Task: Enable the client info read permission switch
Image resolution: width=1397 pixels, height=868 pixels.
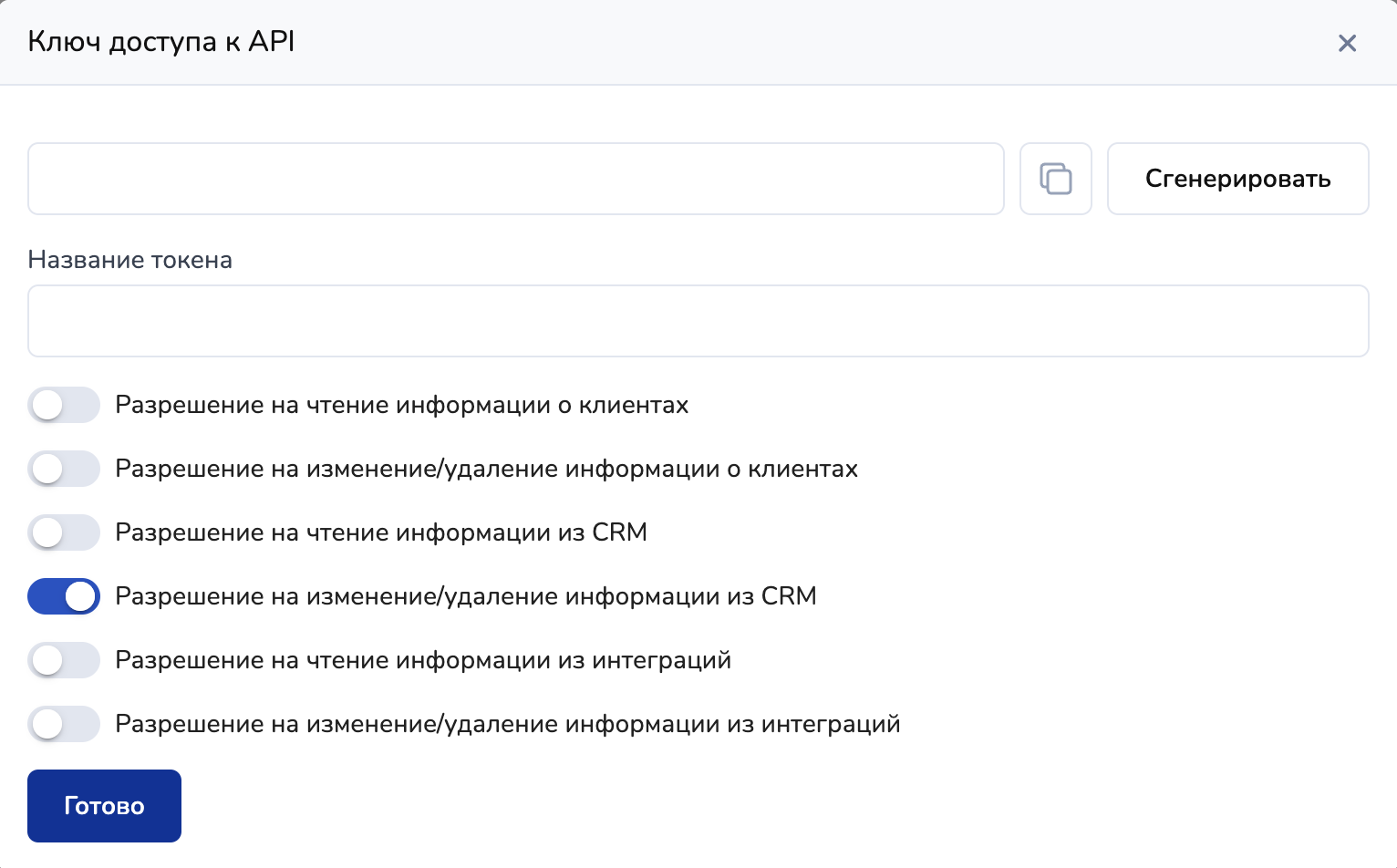Action: pos(64,405)
